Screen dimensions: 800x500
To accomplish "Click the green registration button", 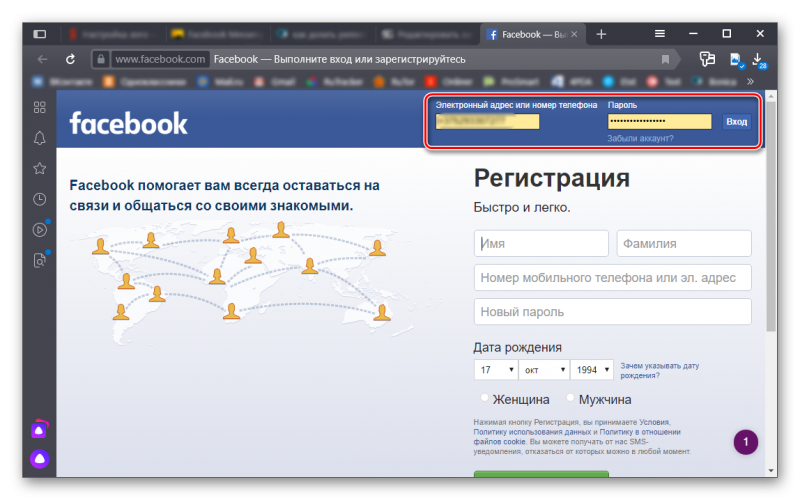I will (541, 474).
